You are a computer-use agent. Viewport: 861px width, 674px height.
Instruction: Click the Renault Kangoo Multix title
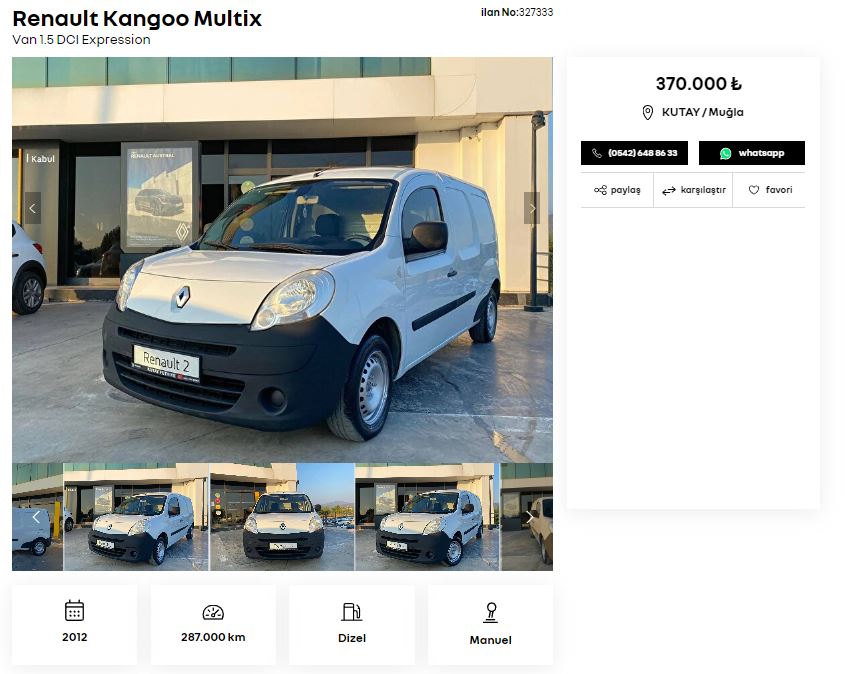click(137, 19)
